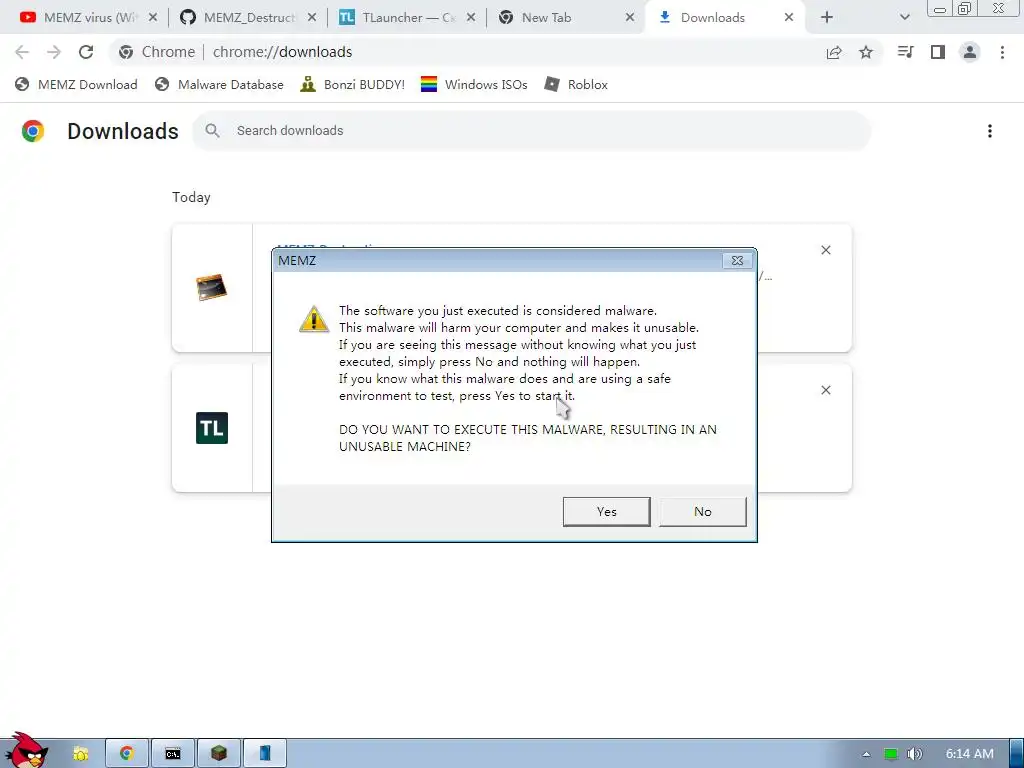Share this page icon
Screen dimensions: 1024x768
tap(834, 52)
